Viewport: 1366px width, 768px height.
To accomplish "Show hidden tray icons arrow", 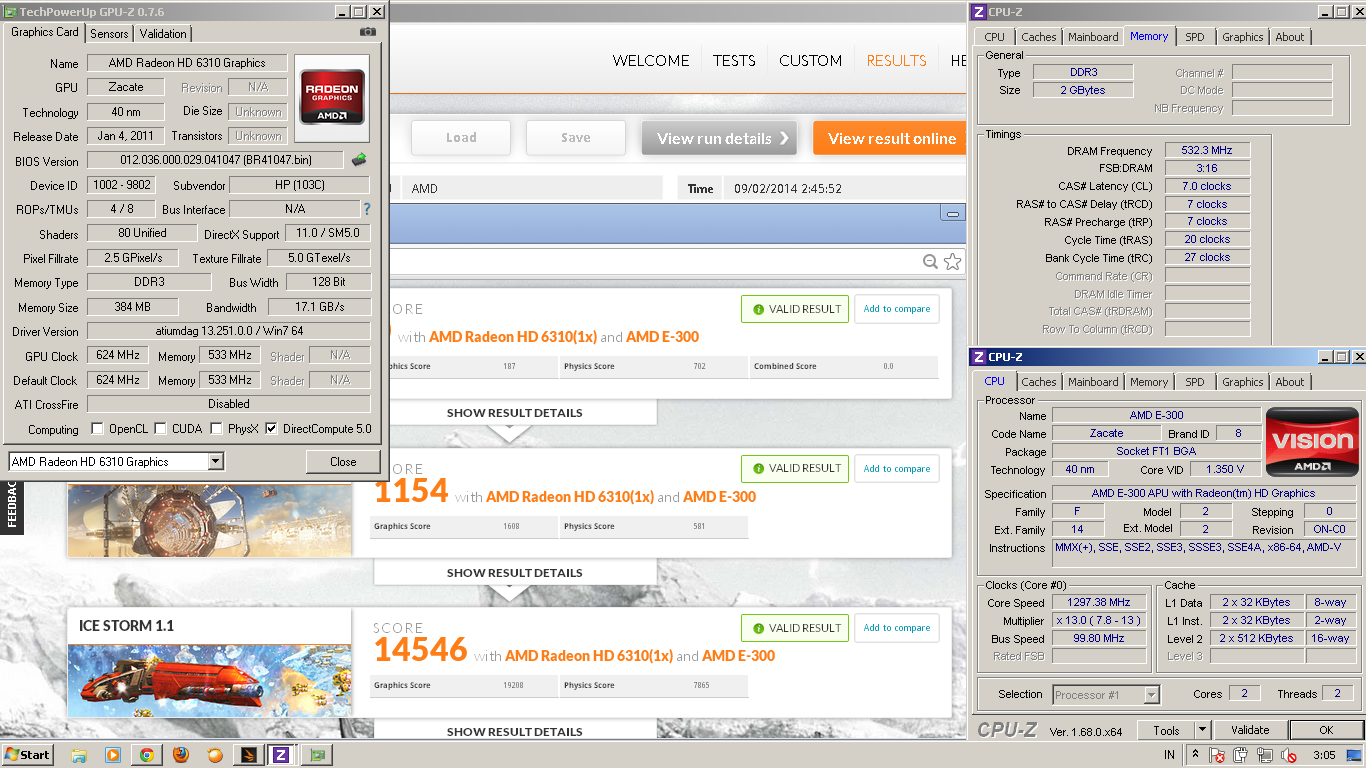I will [1195, 755].
